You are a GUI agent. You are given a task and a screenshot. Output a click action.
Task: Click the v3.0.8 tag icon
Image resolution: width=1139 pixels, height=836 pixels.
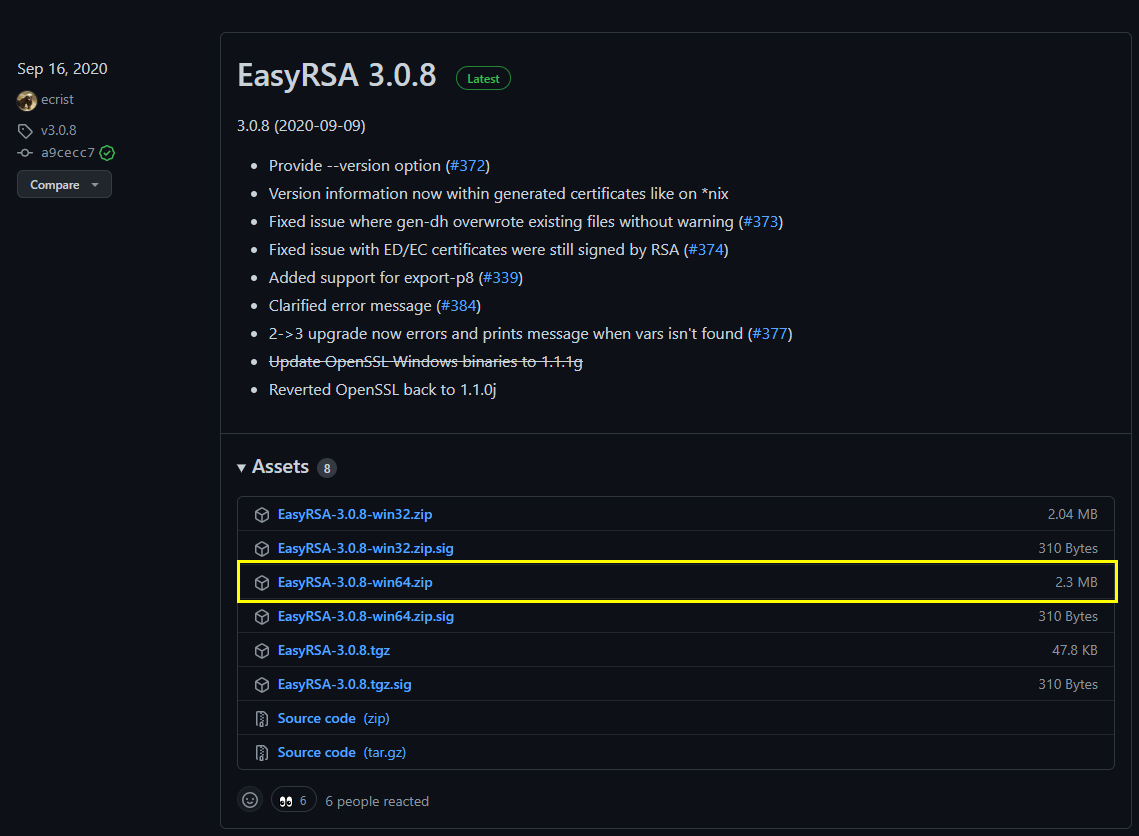pyautogui.click(x=25, y=131)
